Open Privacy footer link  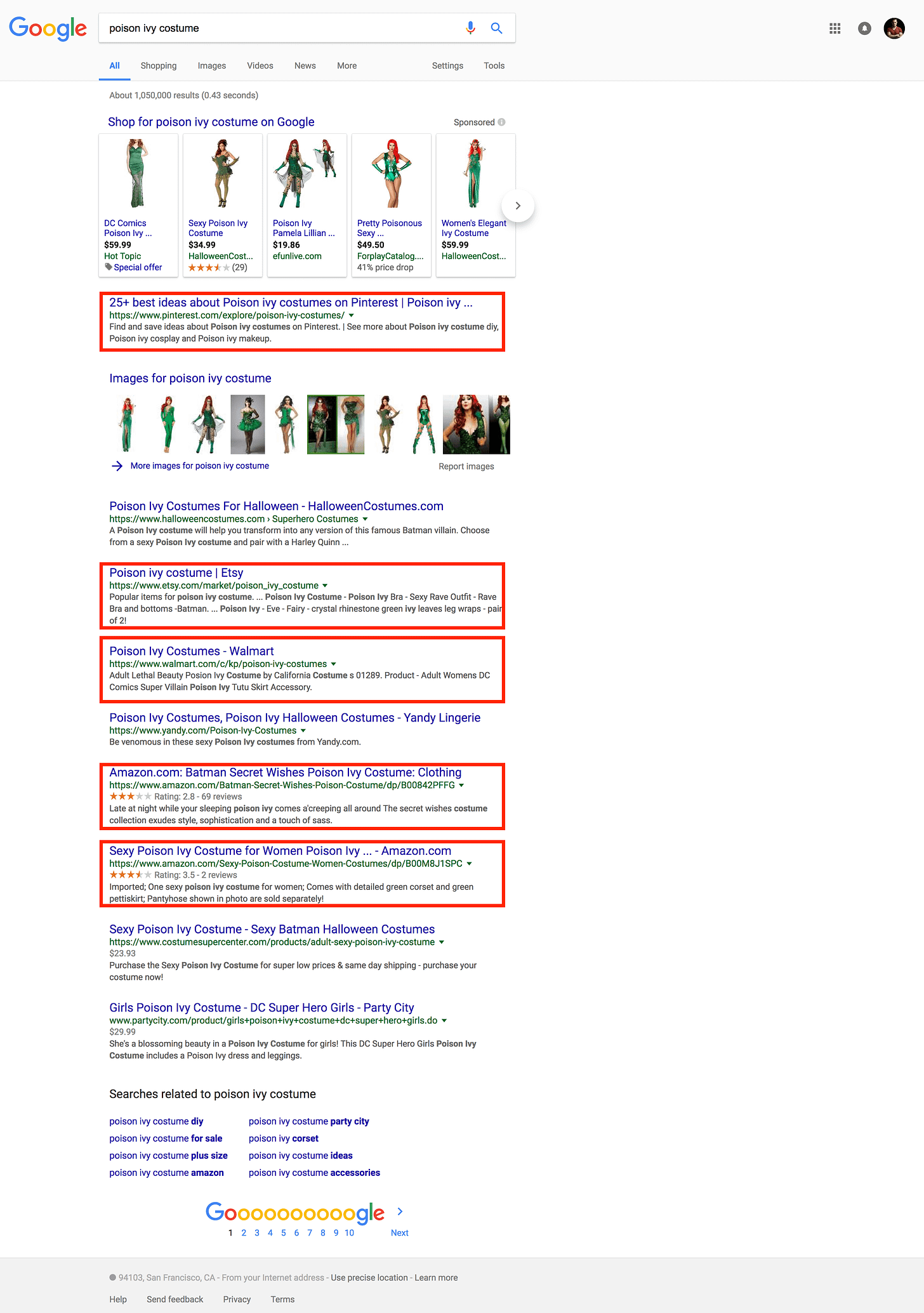(x=237, y=1299)
